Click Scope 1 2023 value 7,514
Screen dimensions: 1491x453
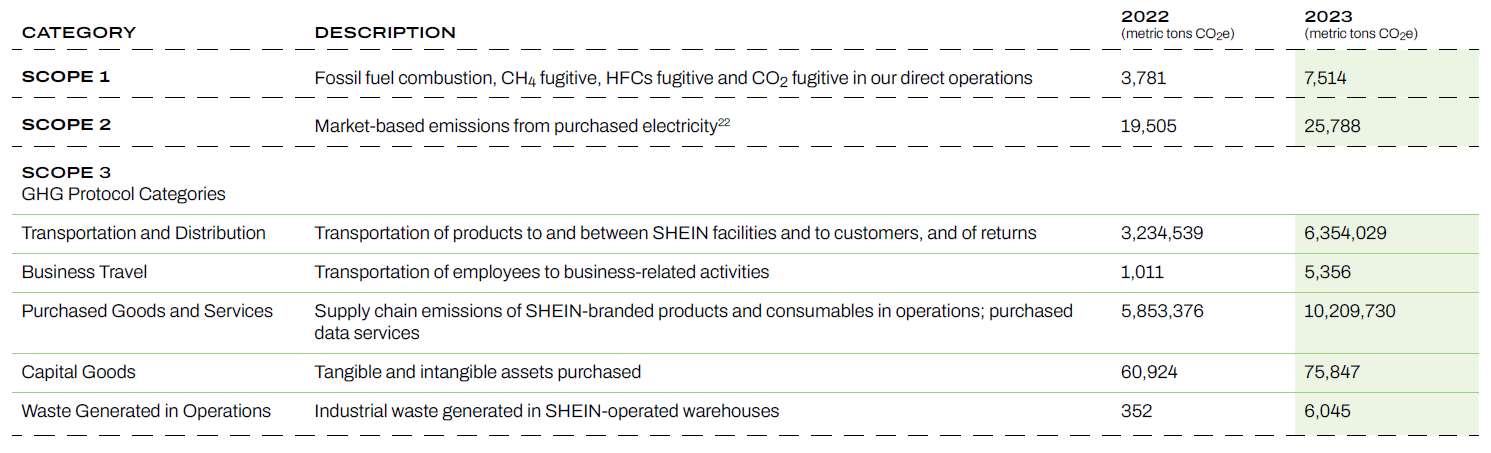(1325, 78)
